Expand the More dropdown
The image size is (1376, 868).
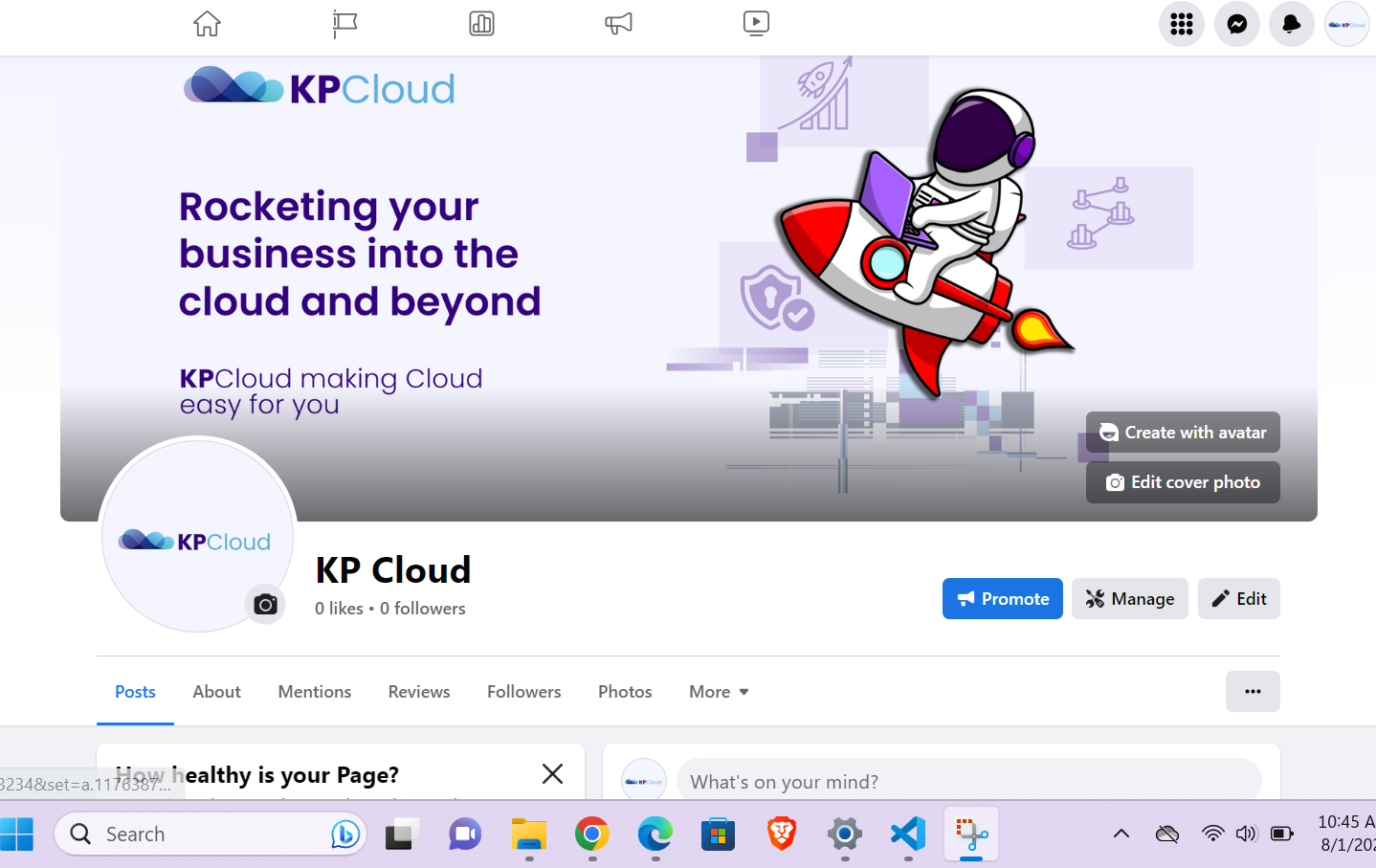point(720,692)
